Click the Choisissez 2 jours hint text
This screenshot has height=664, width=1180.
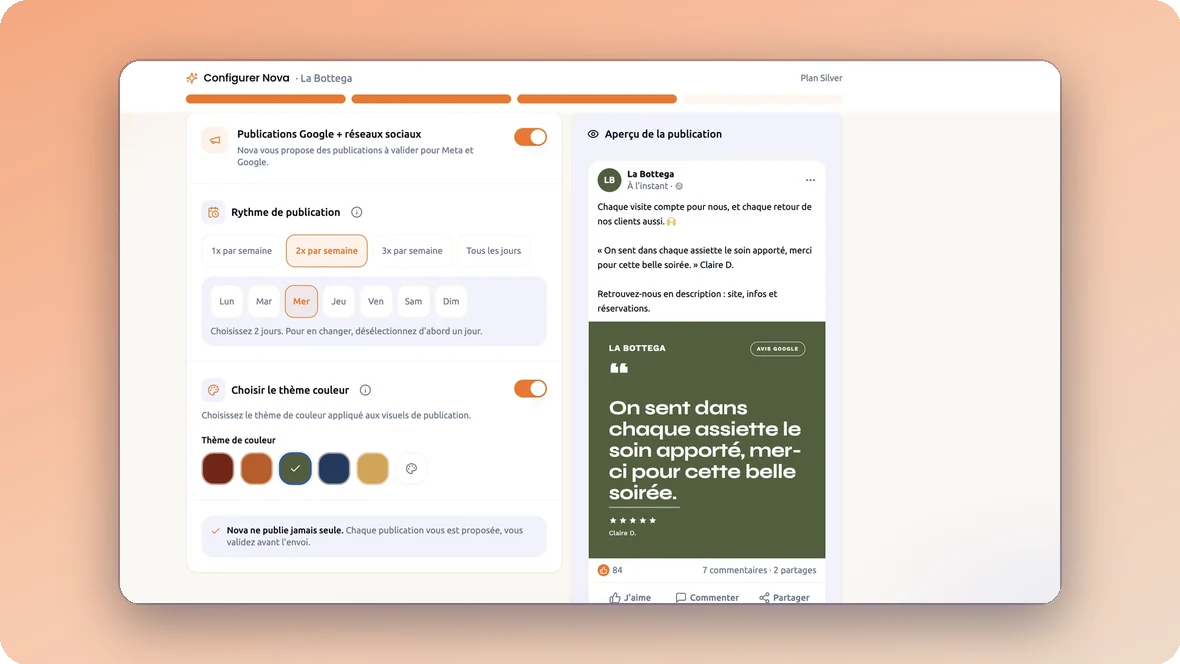click(x=346, y=330)
